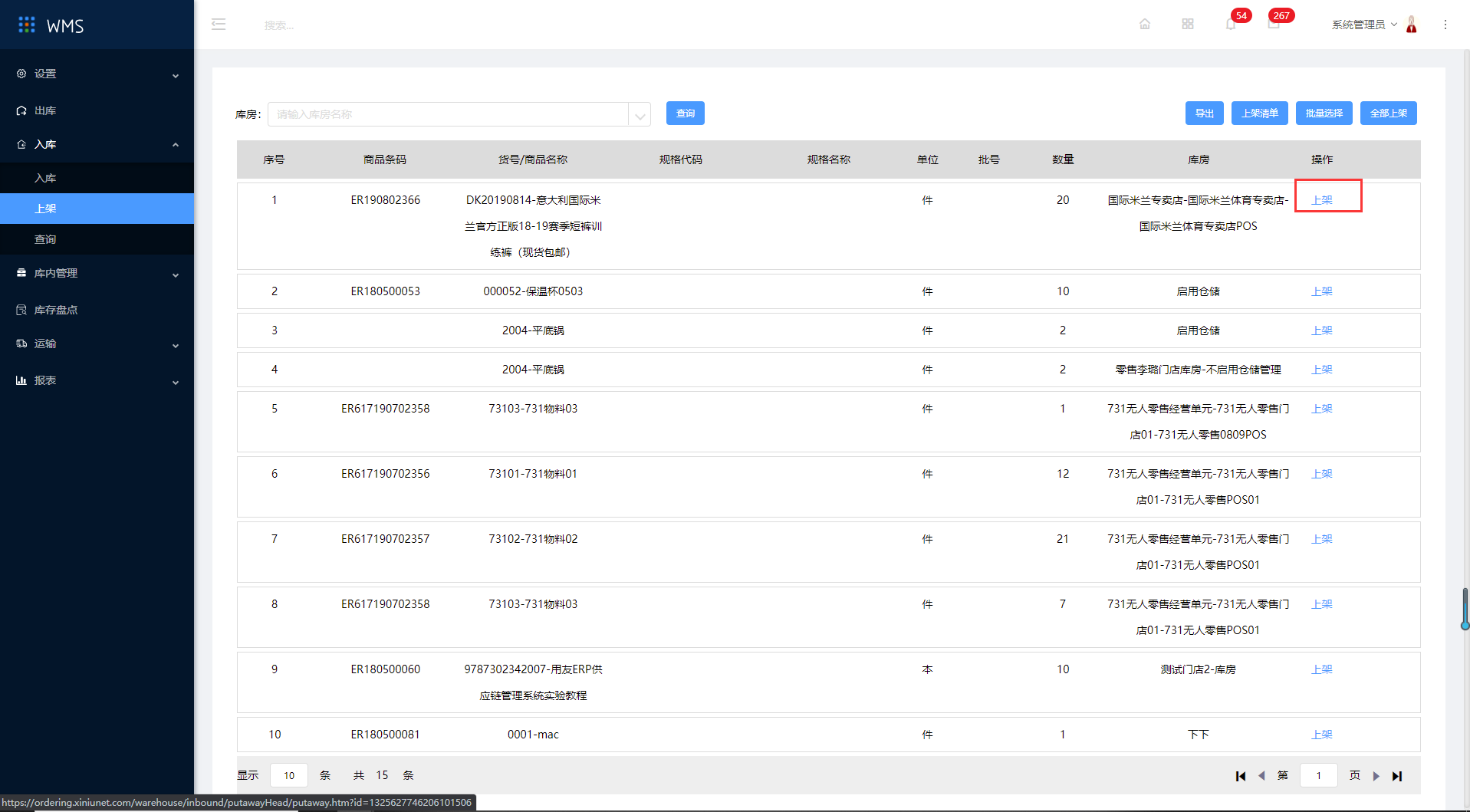1470x812 pixels.
Task: Go to previous page arrow
Action: [x=1261, y=776]
